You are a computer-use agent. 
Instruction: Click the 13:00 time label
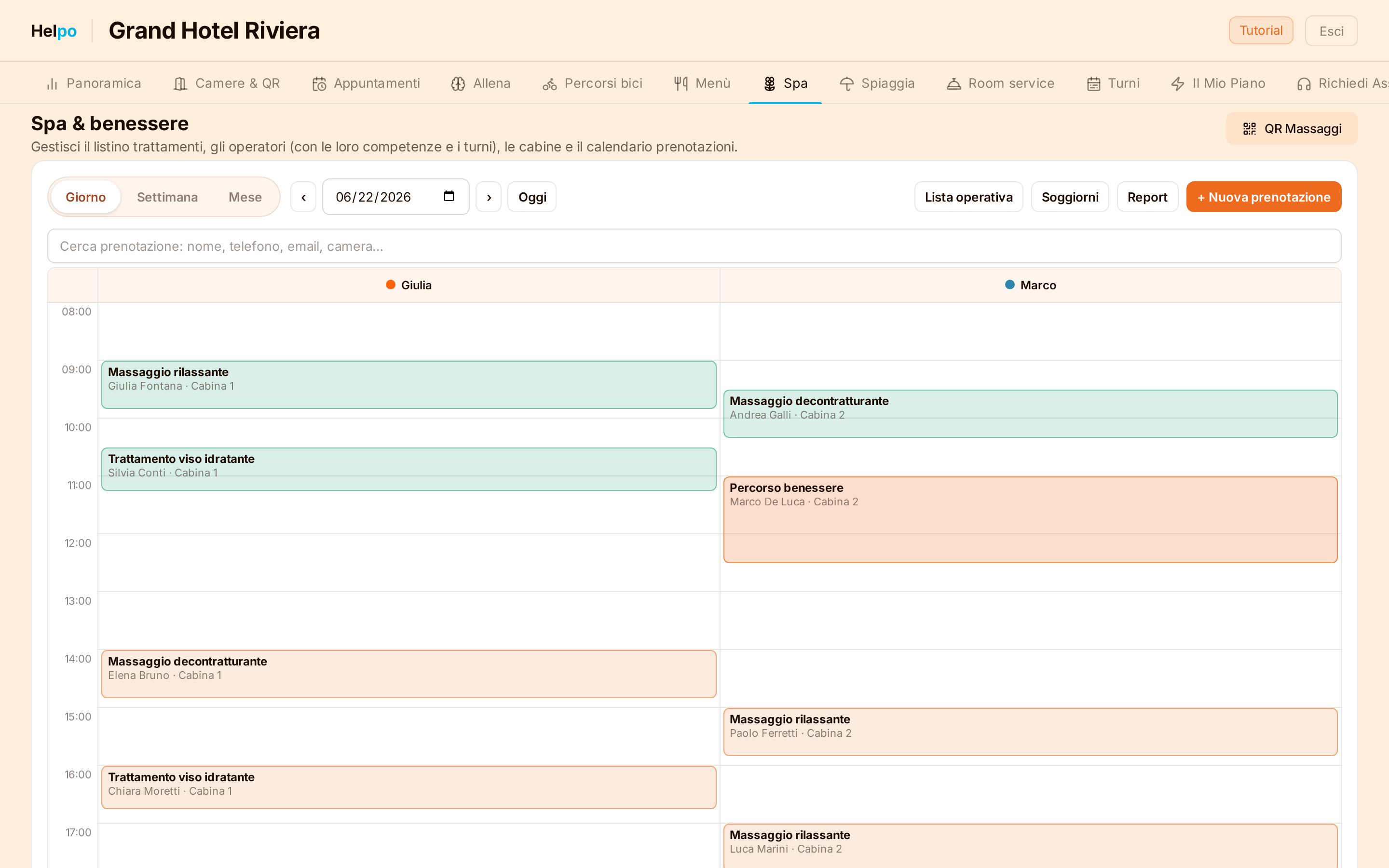click(x=78, y=601)
